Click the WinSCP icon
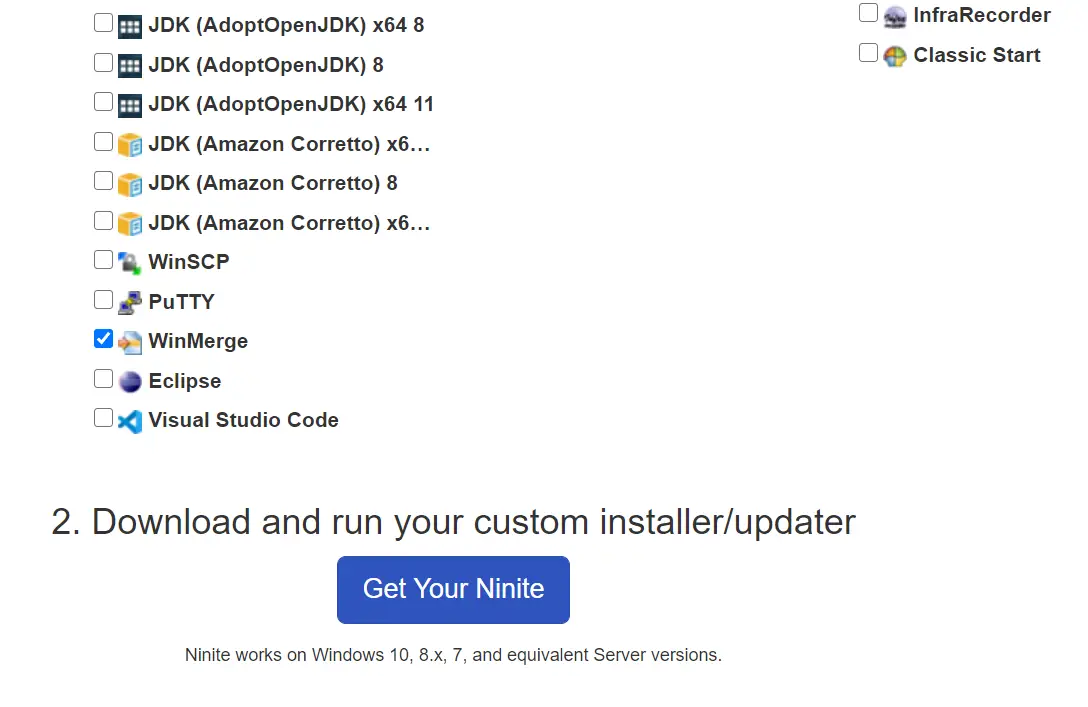 point(130,263)
